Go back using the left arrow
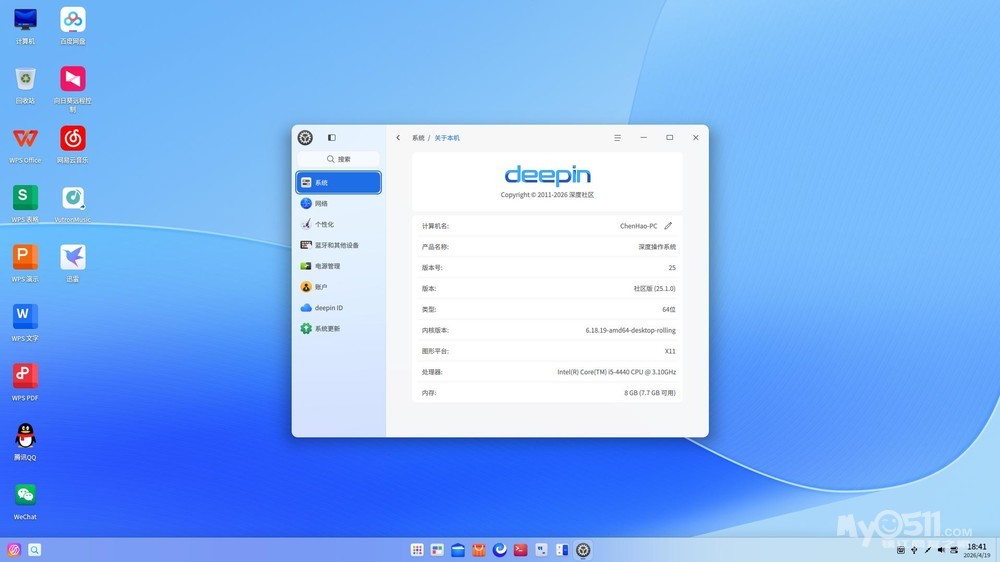Image resolution: width=1000 pixels, height=562 pixels. [398, 138]
